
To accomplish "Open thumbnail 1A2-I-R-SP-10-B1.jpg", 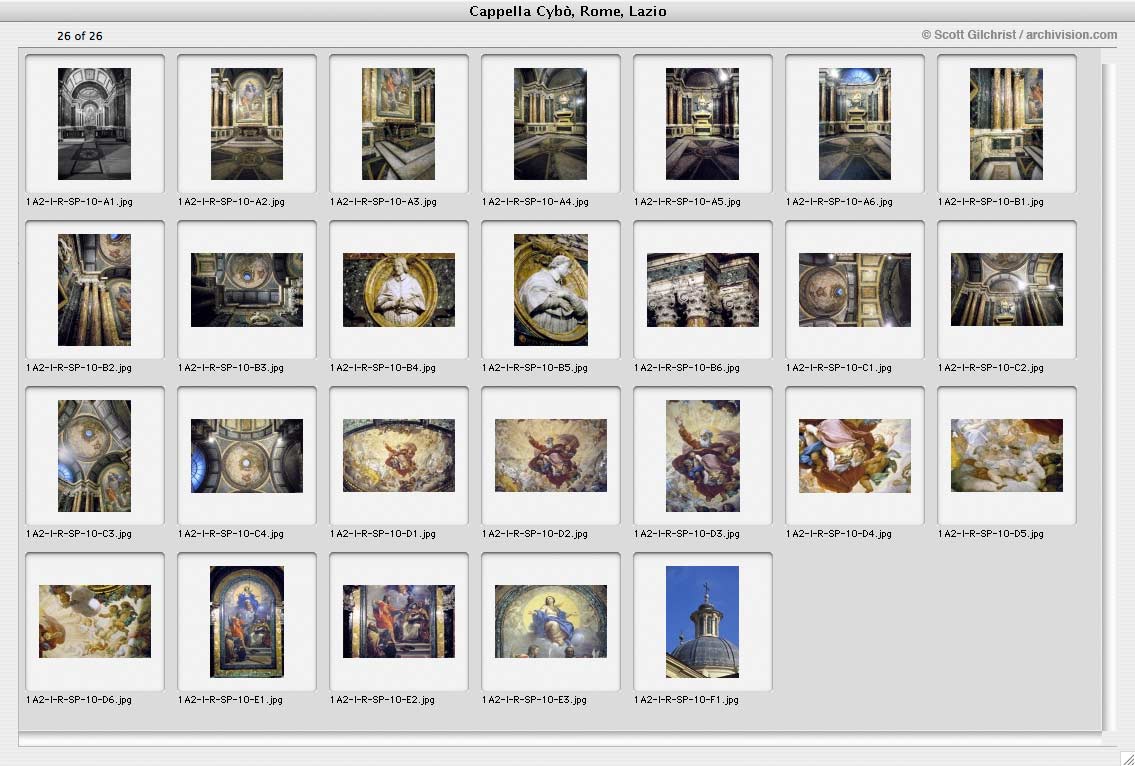I will [1006, 124].
